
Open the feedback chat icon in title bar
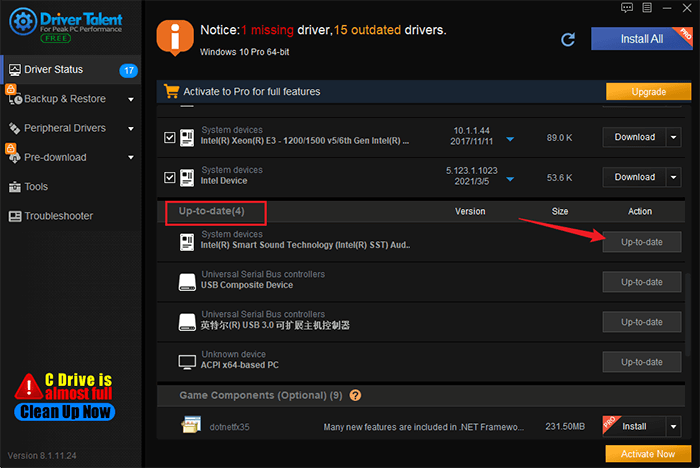point(627,8)
